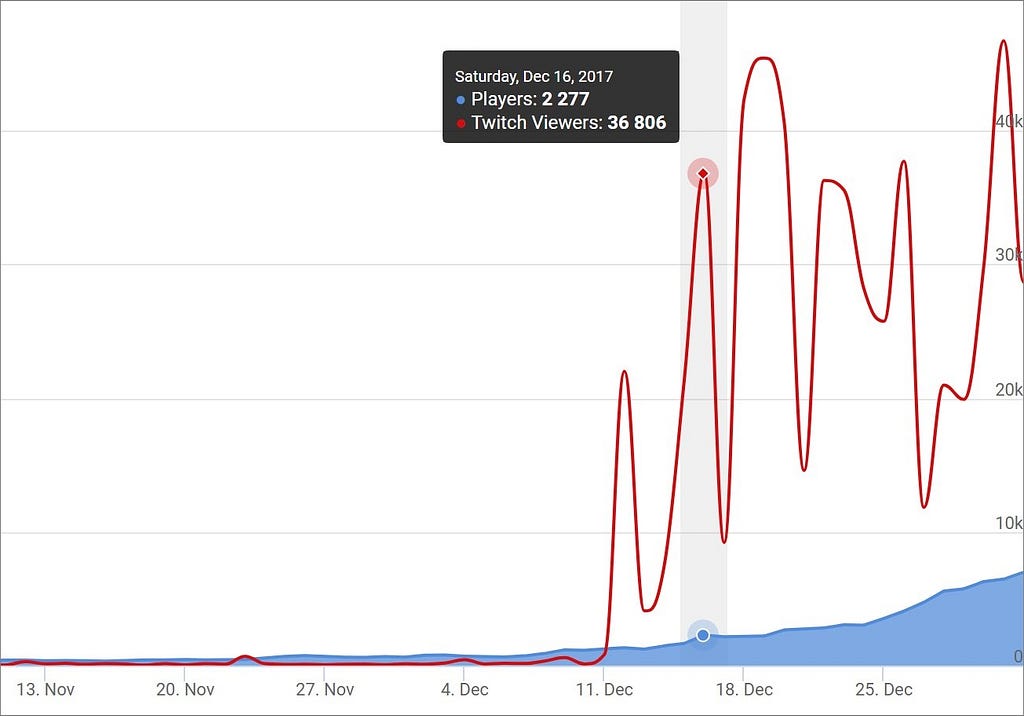
Task: Select the 20. Nov axis label
Action: [185, 689]
